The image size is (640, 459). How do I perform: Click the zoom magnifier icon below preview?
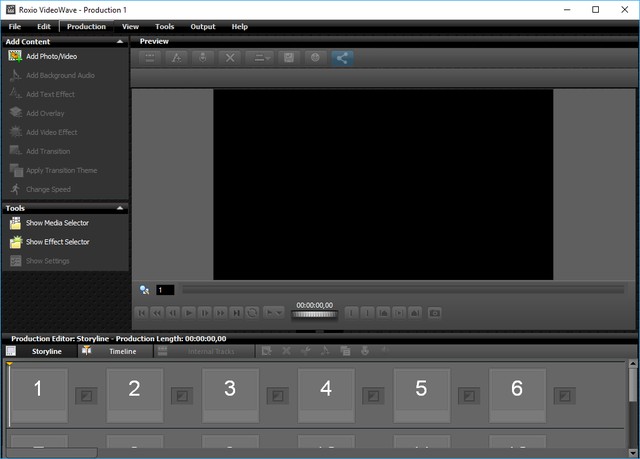point(145,290)
